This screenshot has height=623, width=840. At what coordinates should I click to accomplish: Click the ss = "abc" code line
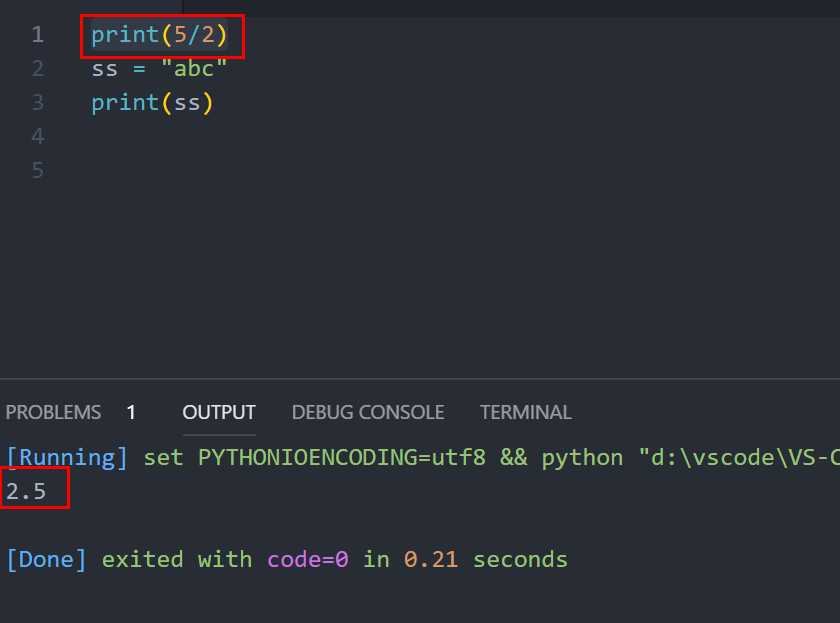[x=159, y=69]
